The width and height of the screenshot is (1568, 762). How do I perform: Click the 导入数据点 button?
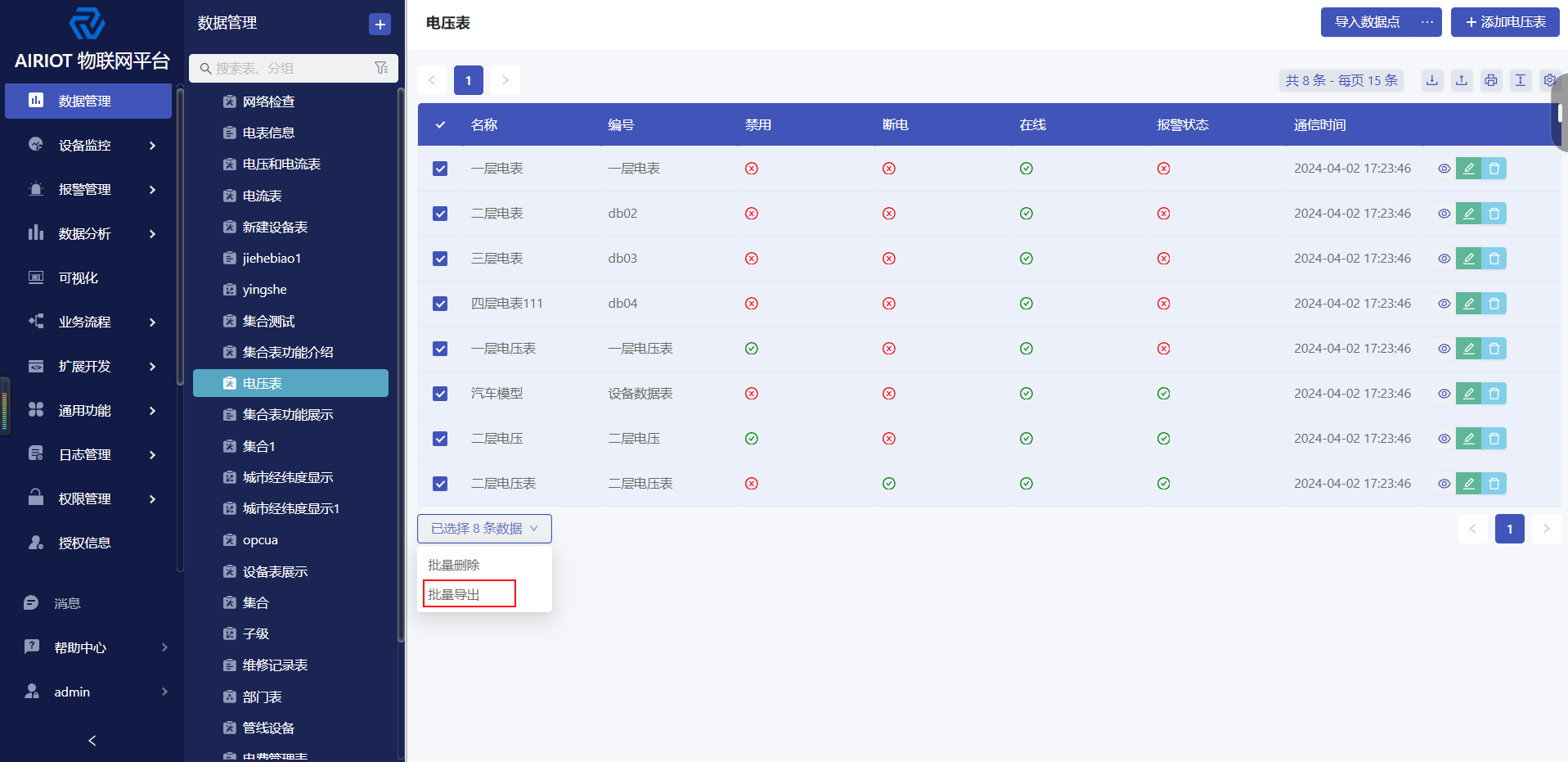(x=1368, y=22)
